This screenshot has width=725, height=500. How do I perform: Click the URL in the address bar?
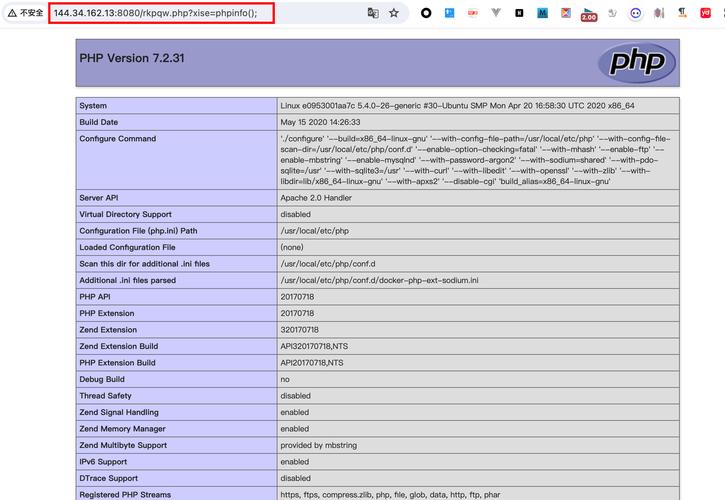(x=155, y=13)
